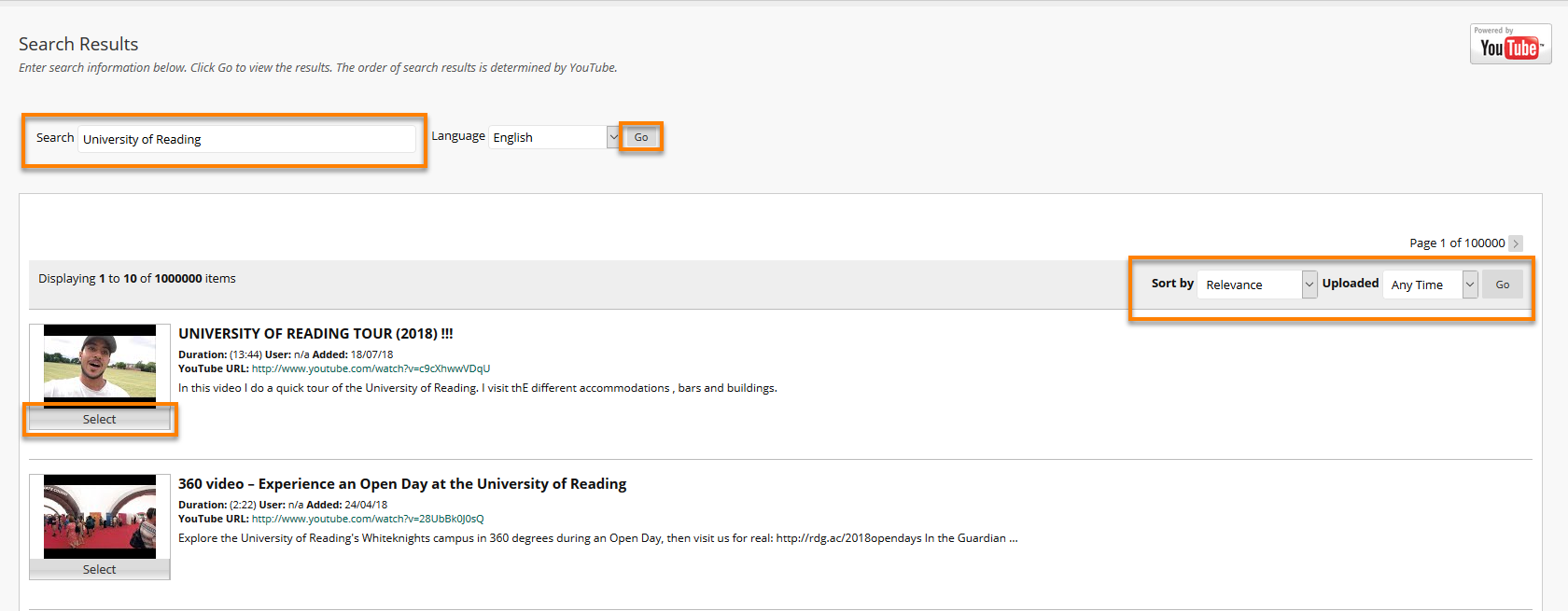Follow the YouTube URL ending in 28UbBk0J0sQ
This screenshot has height=611, width=1568.
[368, 519]
